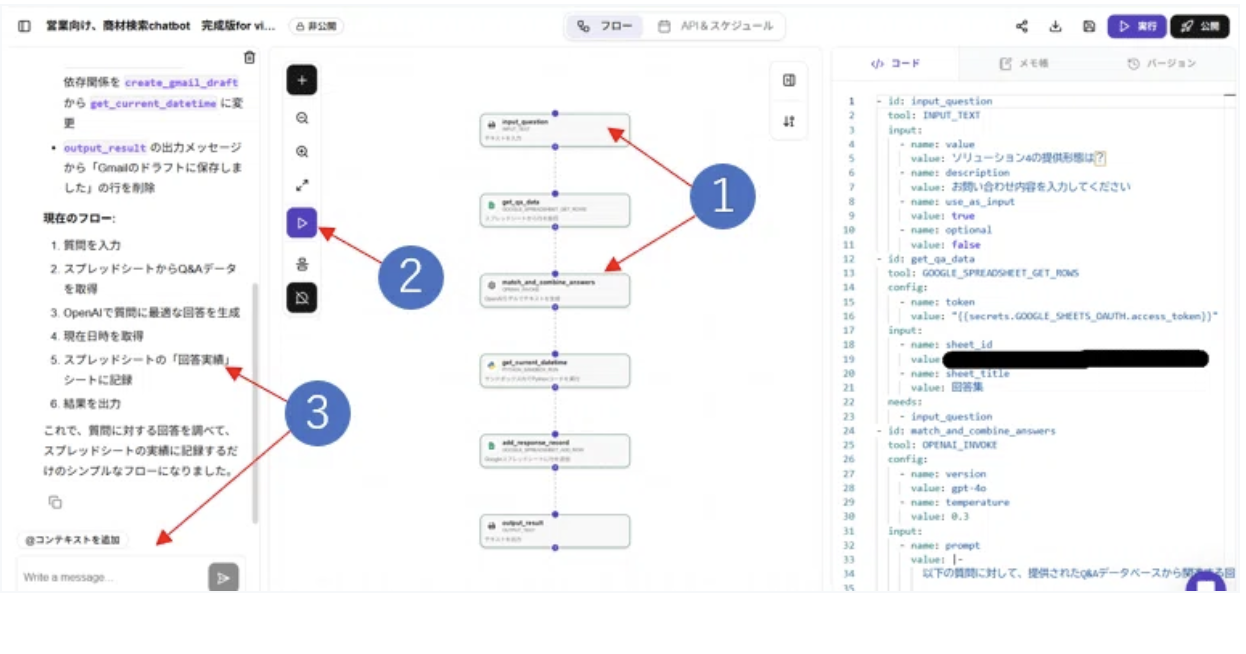The height and width of the screenshot is (654, 1246).
Task: Run the flow with the purple play icon
Action: [x=302, y=223]
